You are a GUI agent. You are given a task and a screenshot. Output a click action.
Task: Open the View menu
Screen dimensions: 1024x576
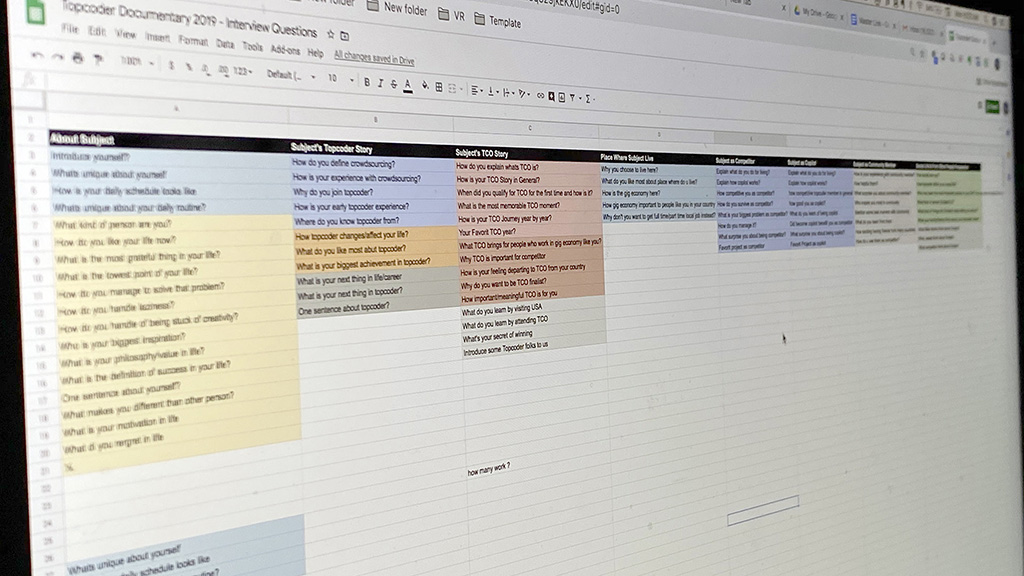[125, 34]
